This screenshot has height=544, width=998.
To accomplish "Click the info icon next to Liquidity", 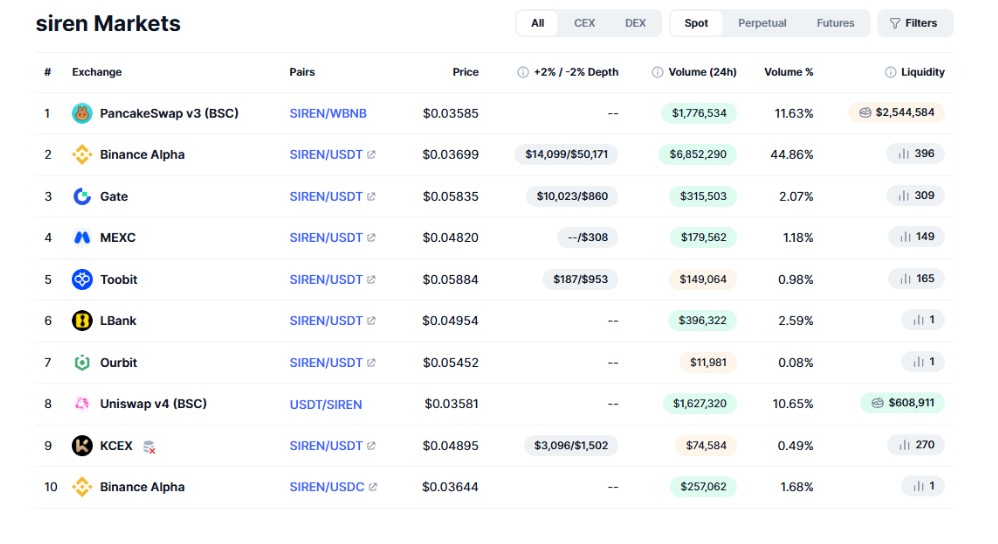I will pos(890,72).
